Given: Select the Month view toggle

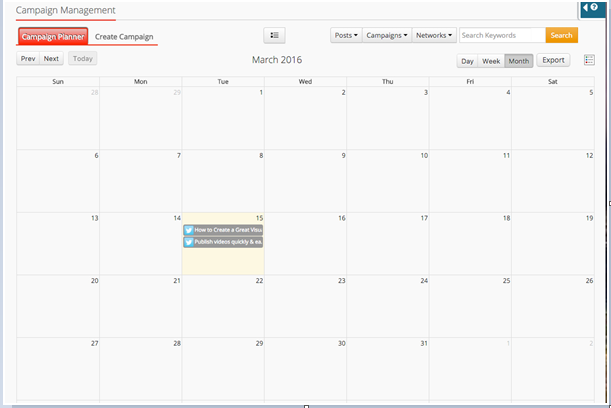Looking at the screenshot, I should (519, 61).
